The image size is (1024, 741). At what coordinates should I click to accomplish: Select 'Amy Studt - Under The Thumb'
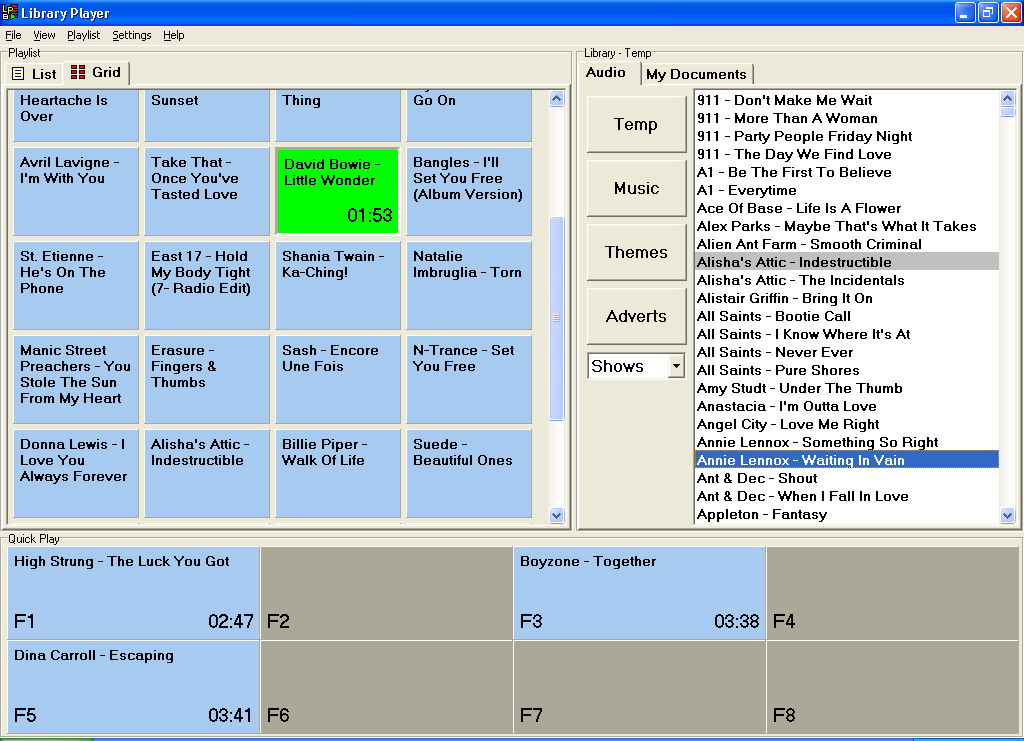[x=847, y=388]
